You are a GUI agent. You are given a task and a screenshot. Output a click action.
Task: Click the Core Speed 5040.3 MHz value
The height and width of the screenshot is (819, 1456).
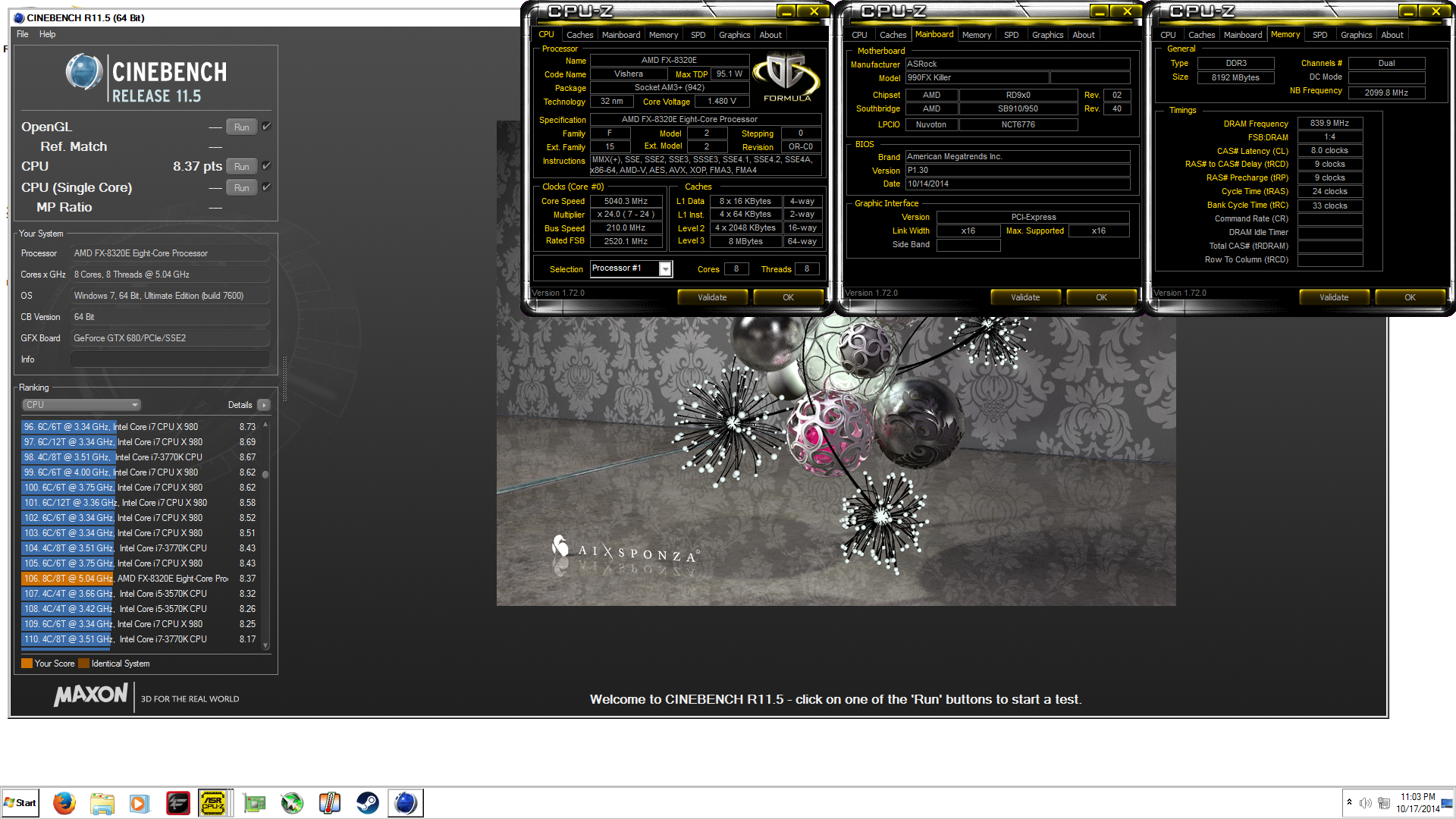coord(626,201)
